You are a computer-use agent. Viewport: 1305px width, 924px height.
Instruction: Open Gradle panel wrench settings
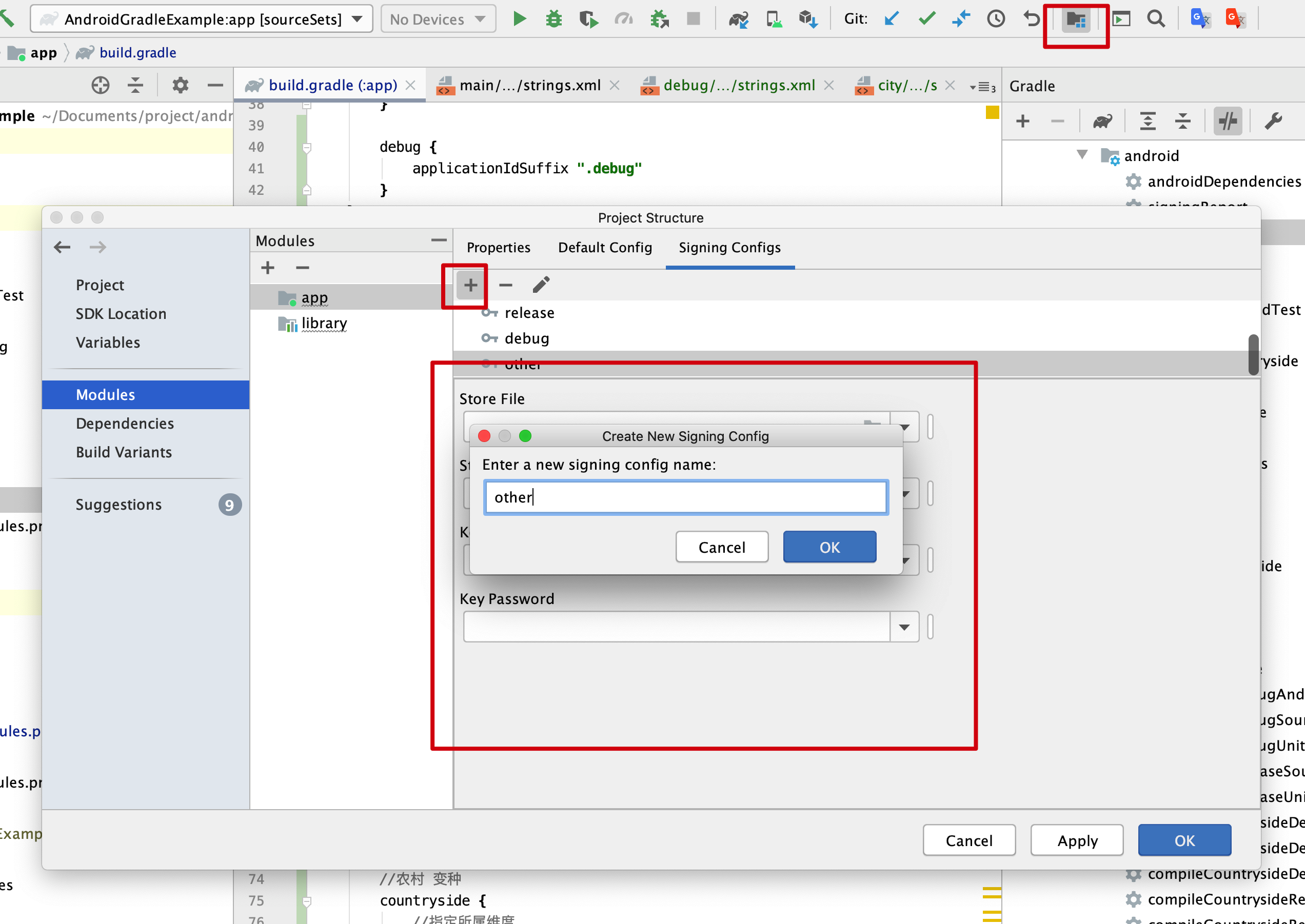(x=1273, y=121)
